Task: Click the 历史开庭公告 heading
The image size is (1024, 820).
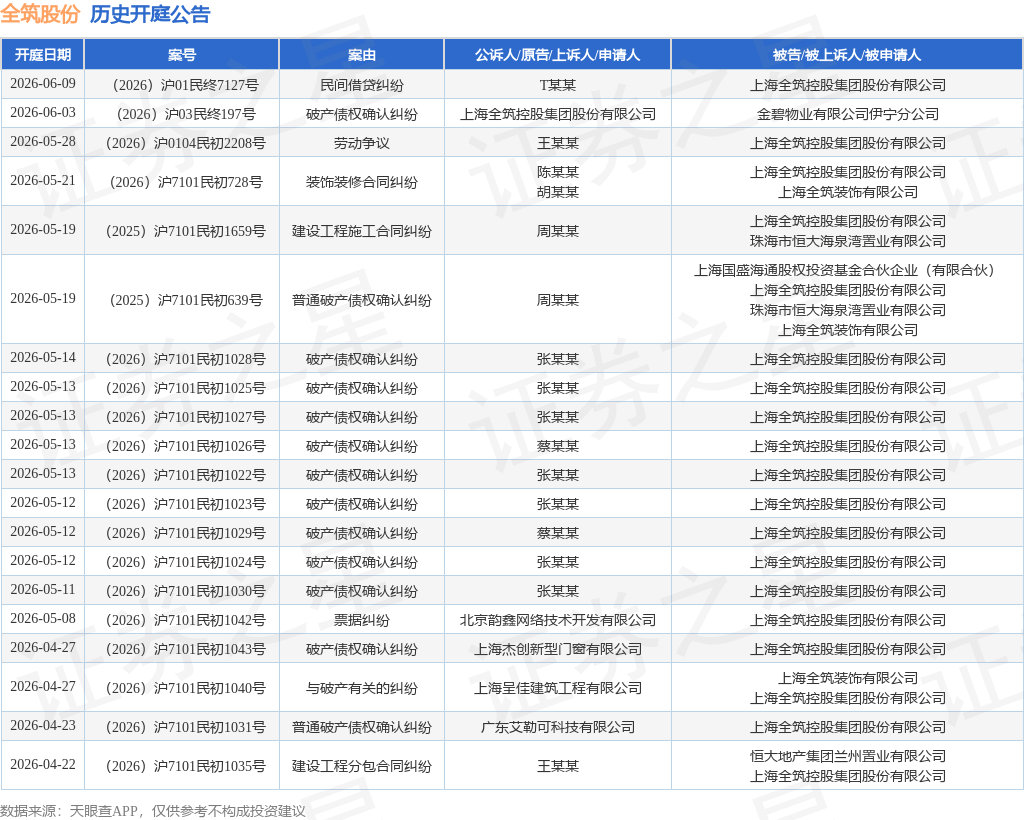Action: click(150, 14)
